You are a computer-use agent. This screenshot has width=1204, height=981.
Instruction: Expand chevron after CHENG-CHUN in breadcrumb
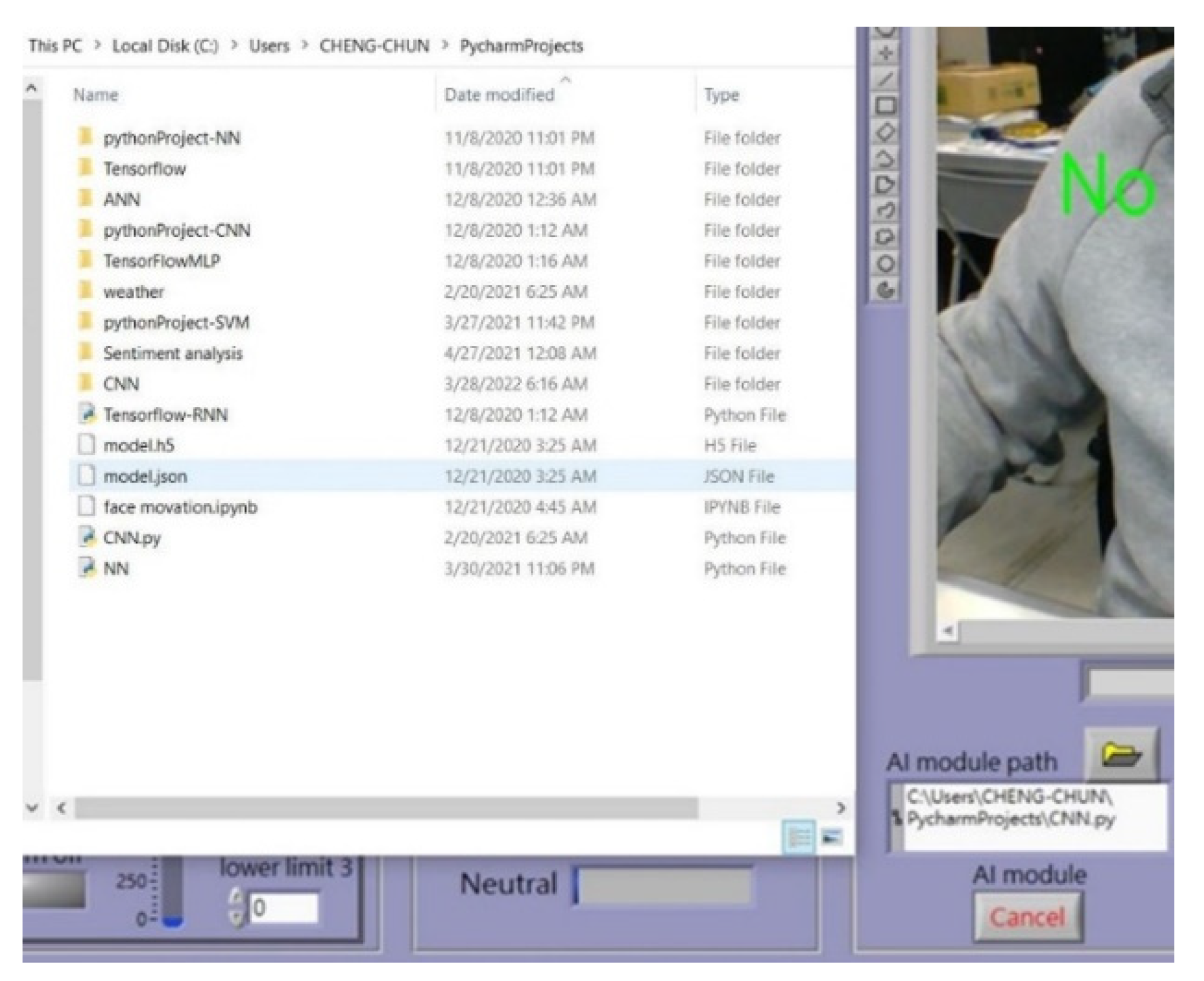445,46
